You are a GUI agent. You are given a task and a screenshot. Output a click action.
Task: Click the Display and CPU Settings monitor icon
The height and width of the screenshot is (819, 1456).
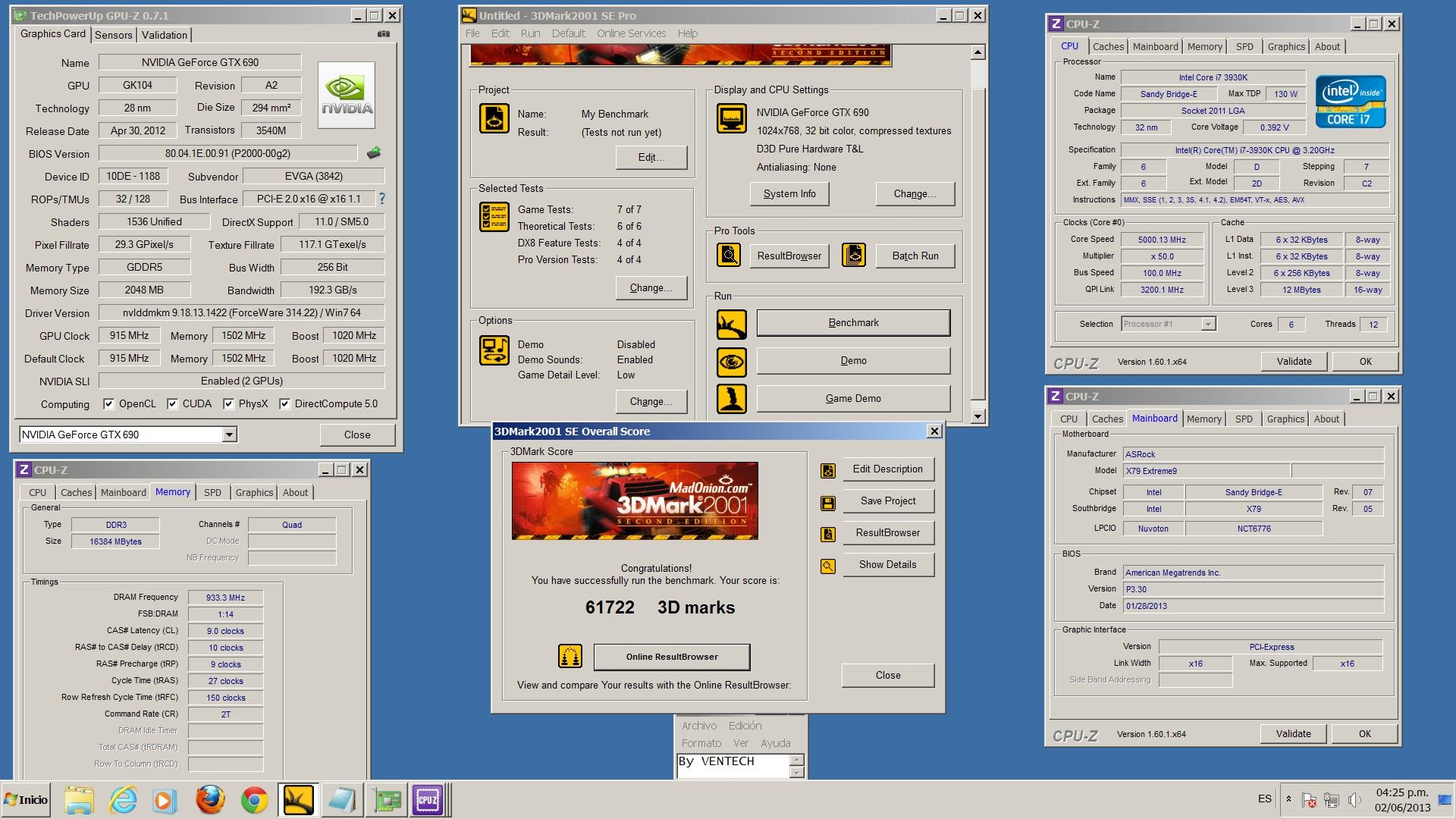[x=732, y=119]
